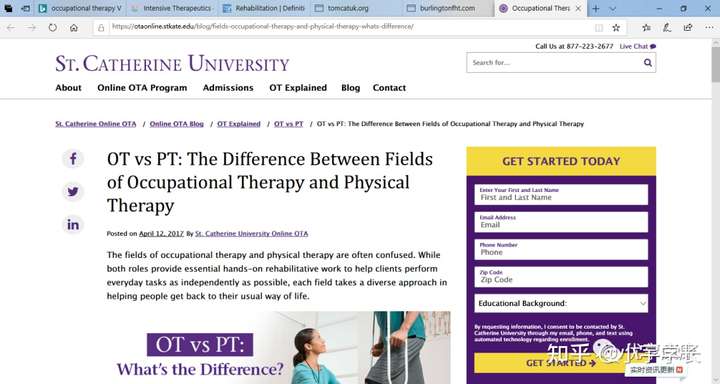Refresh the page
The image size is (720, 384).
pyautogui.click(x=53, y=28)
